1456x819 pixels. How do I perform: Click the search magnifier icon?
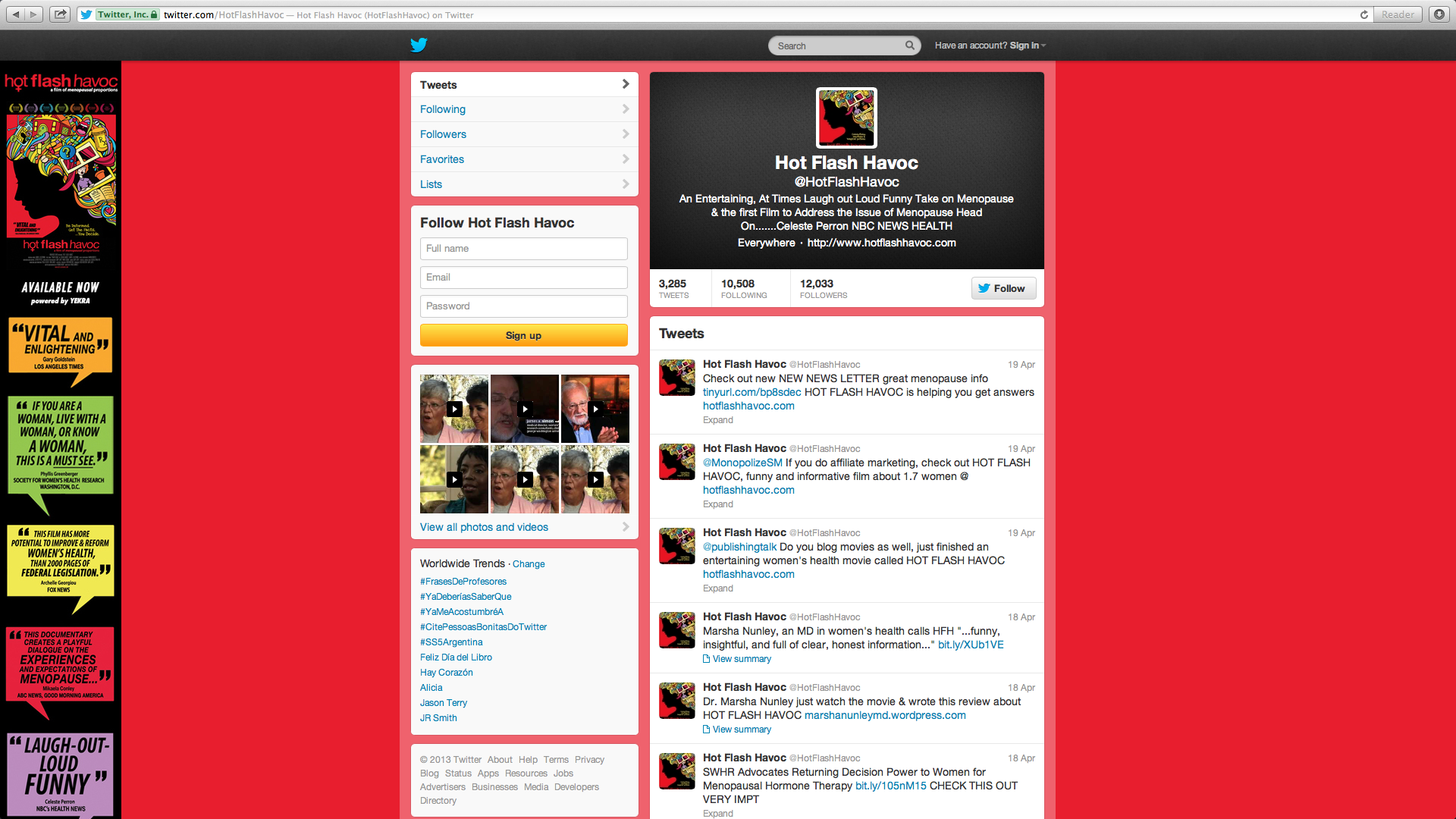(909, 45)
